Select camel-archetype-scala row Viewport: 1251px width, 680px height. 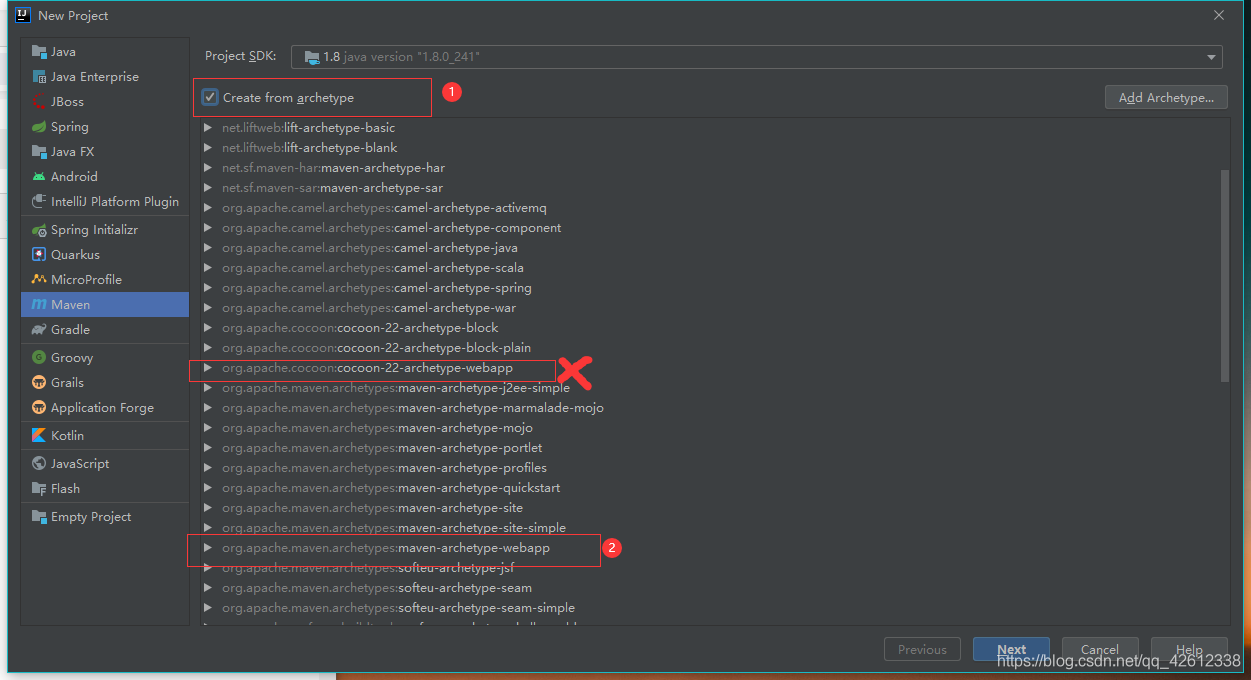point(709,268)
